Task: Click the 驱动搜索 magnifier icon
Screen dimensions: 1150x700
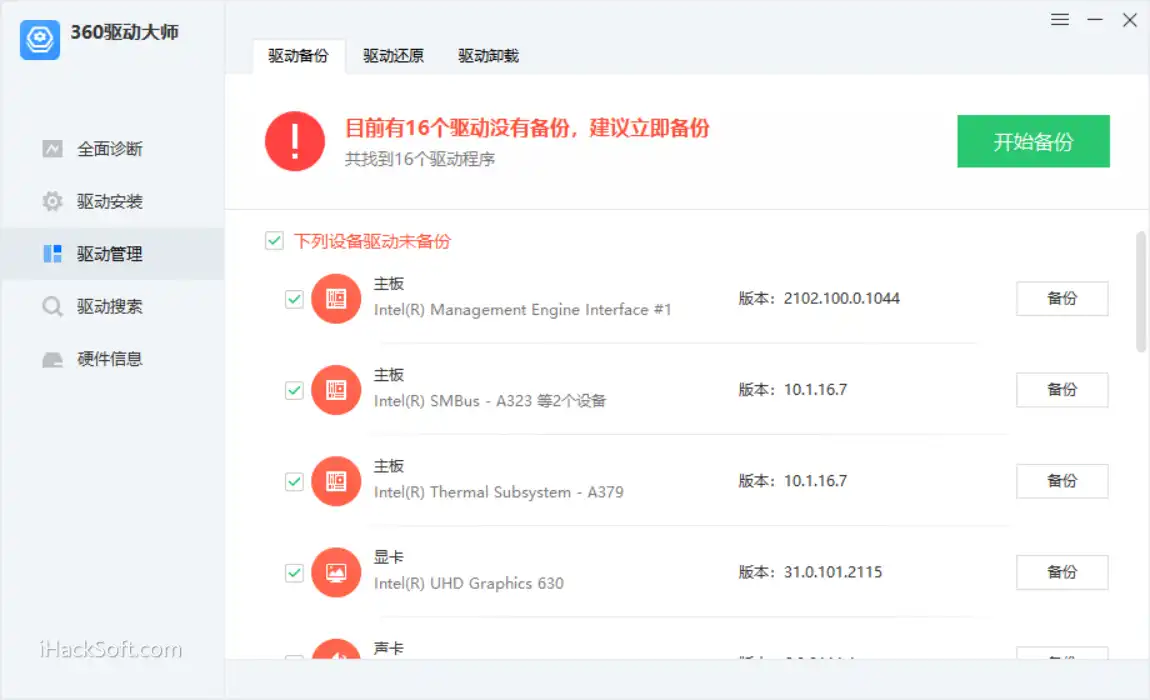Action: (x=52, y=306)
